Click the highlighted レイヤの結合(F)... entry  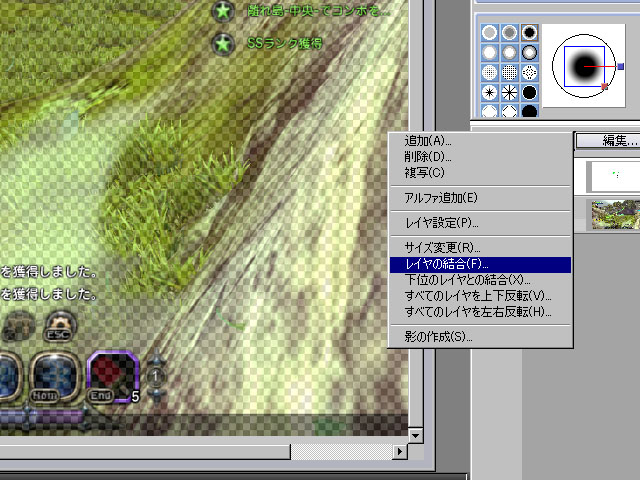(480, 264)
